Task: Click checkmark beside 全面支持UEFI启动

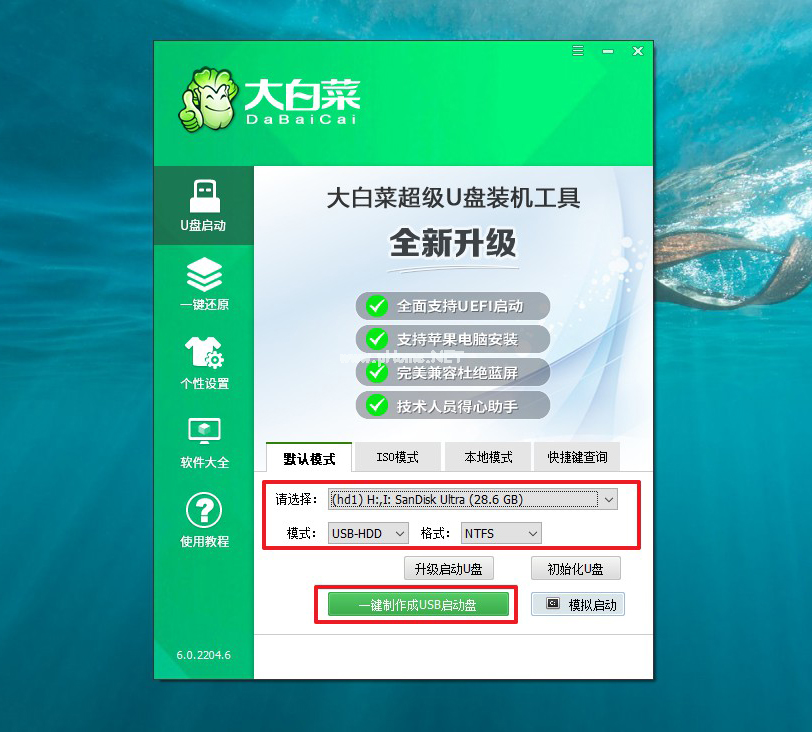Action: [377, 308]
